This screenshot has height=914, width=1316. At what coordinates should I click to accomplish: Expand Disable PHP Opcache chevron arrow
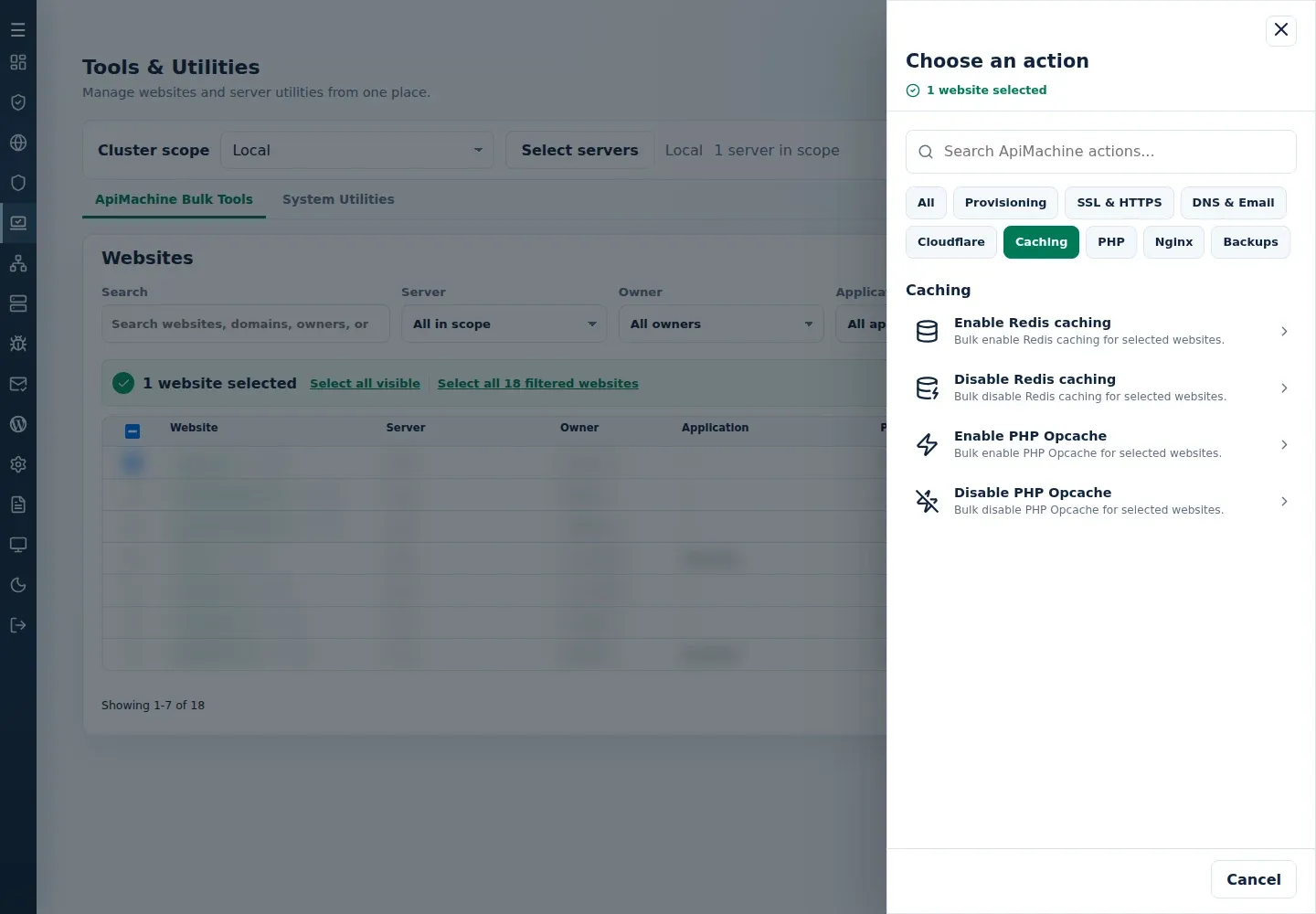click(1284, 502)
